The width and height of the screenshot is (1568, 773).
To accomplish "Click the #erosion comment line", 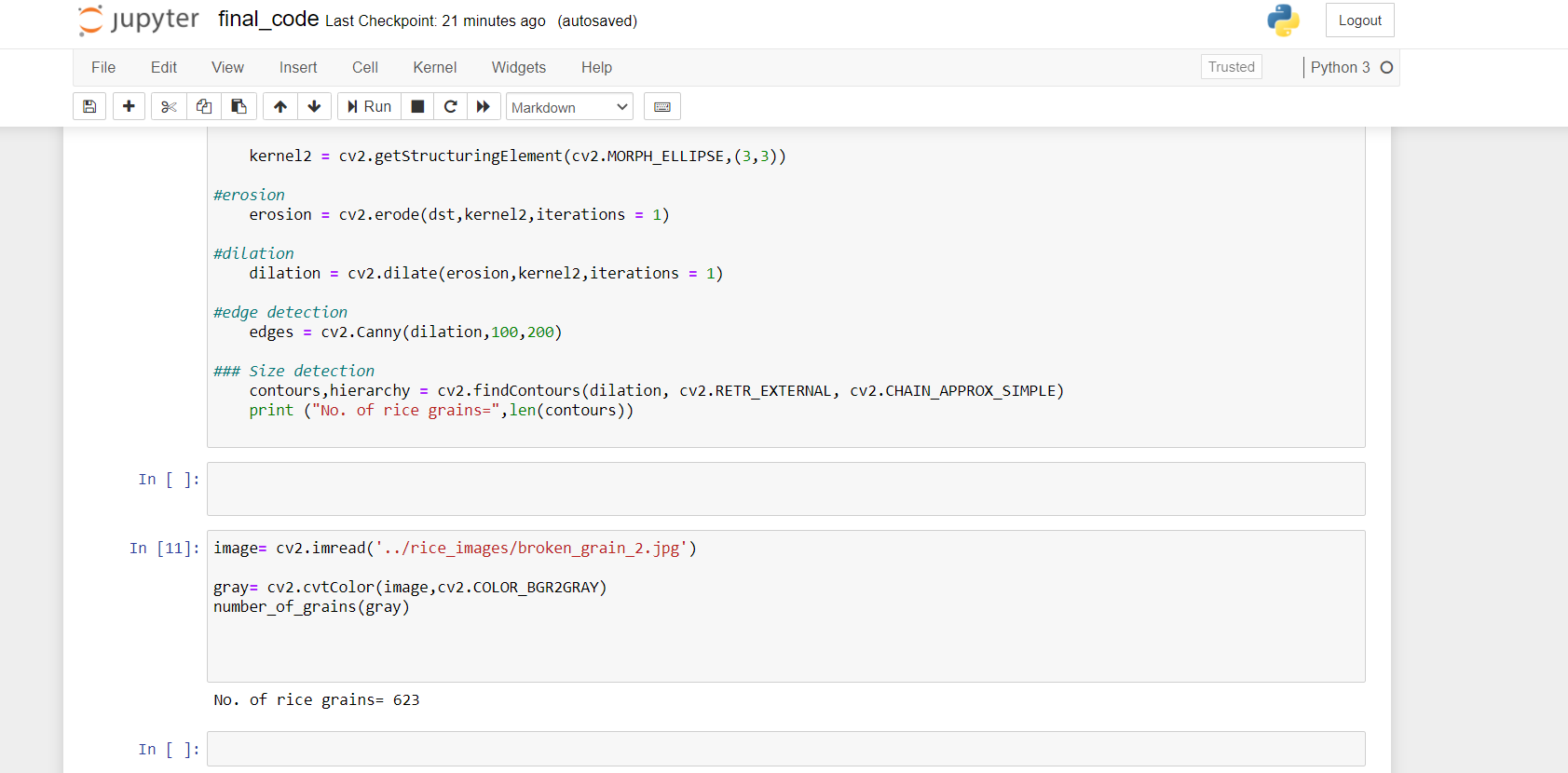I will (x=249, y=195).
